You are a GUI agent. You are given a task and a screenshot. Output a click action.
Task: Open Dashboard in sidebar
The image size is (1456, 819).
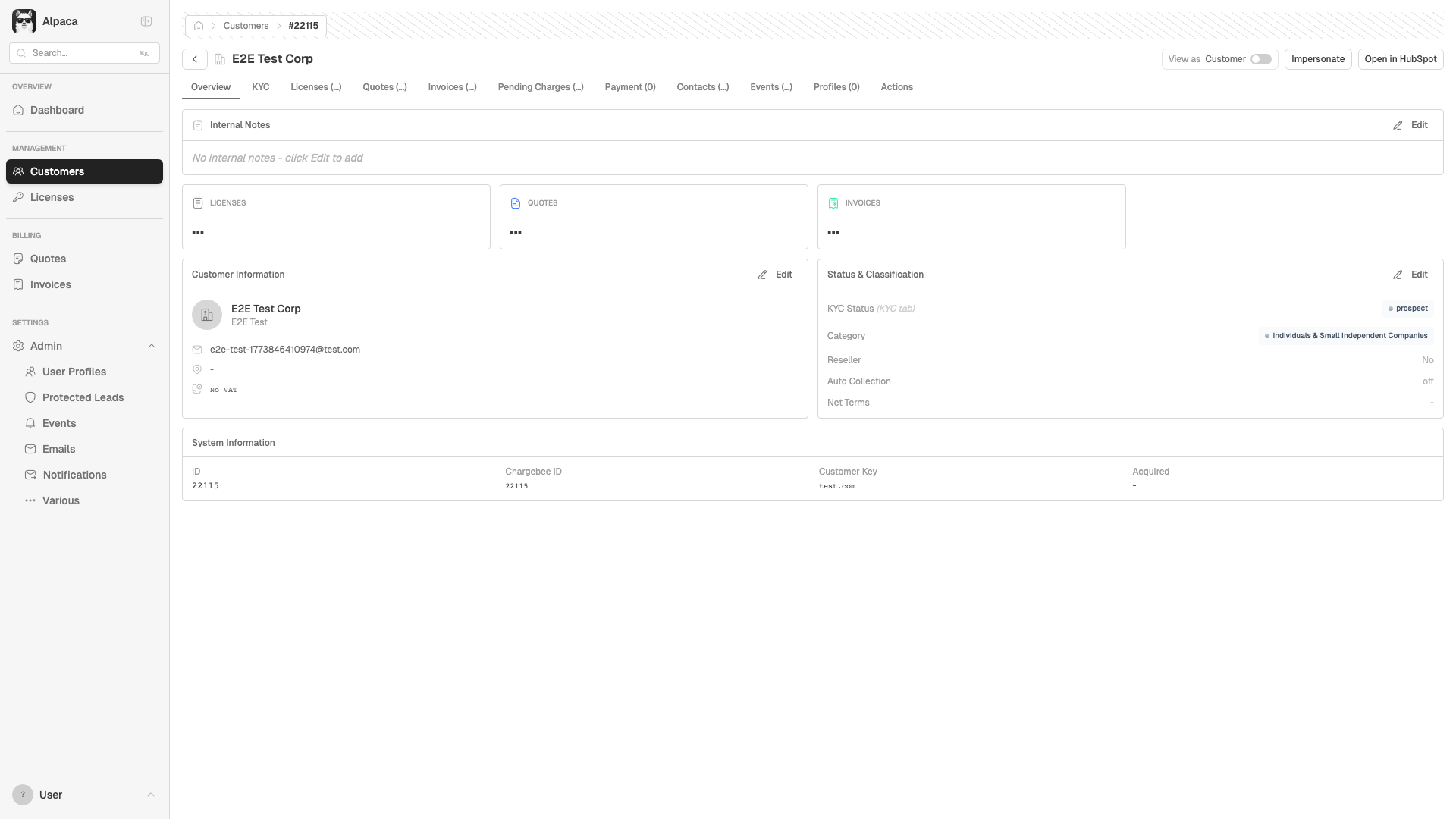tap(57, 110)
